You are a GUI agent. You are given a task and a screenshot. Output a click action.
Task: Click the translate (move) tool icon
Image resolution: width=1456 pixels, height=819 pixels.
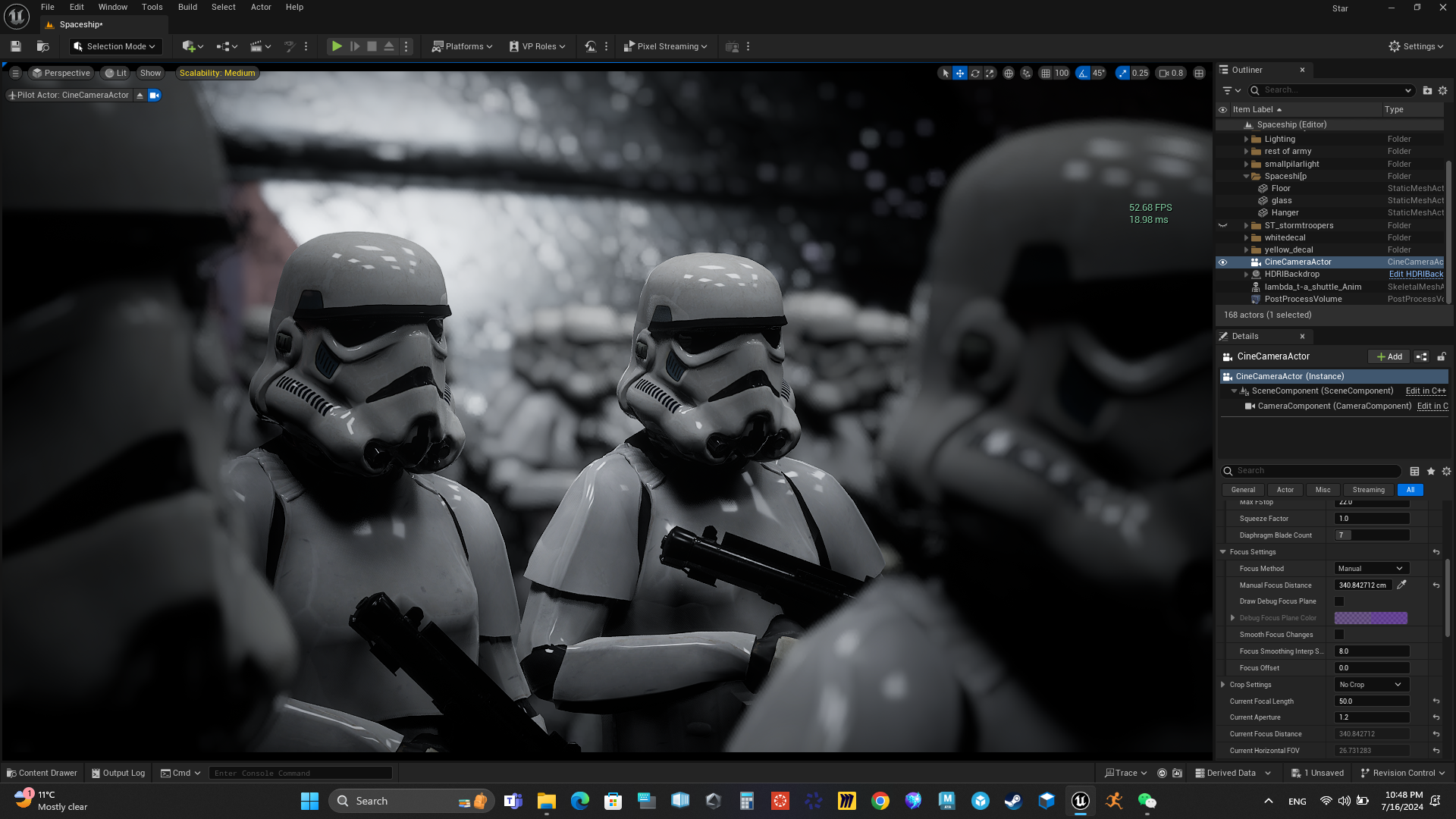point(960,74)
